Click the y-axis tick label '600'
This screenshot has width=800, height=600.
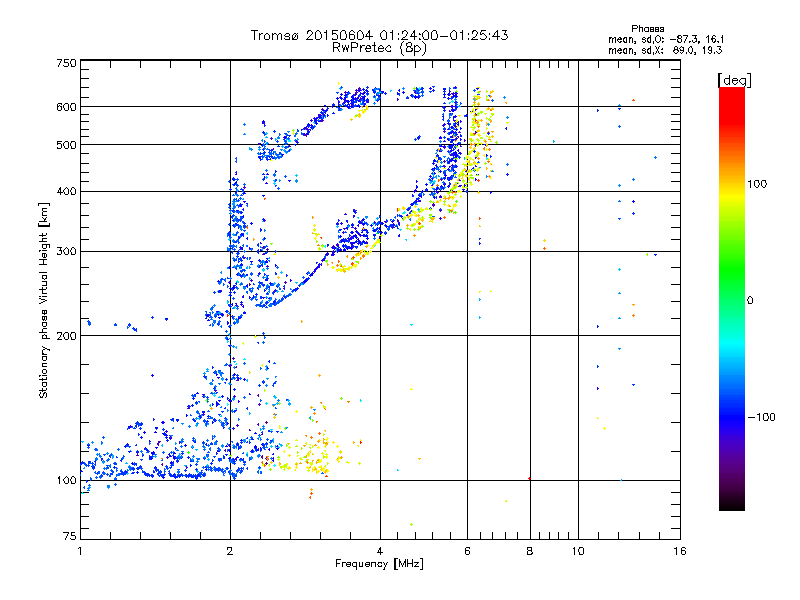tap(66, 107)
